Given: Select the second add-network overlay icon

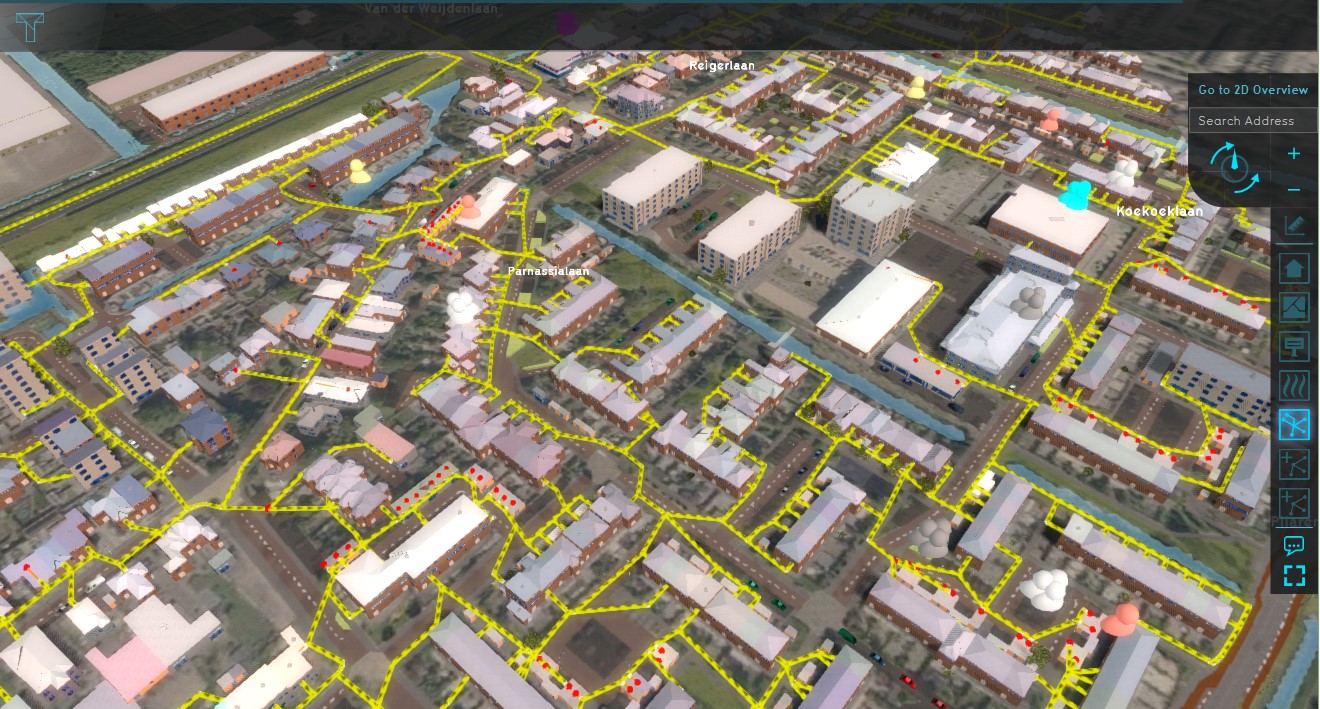Looking at the screenshot, I should [x=1294, y=502].
